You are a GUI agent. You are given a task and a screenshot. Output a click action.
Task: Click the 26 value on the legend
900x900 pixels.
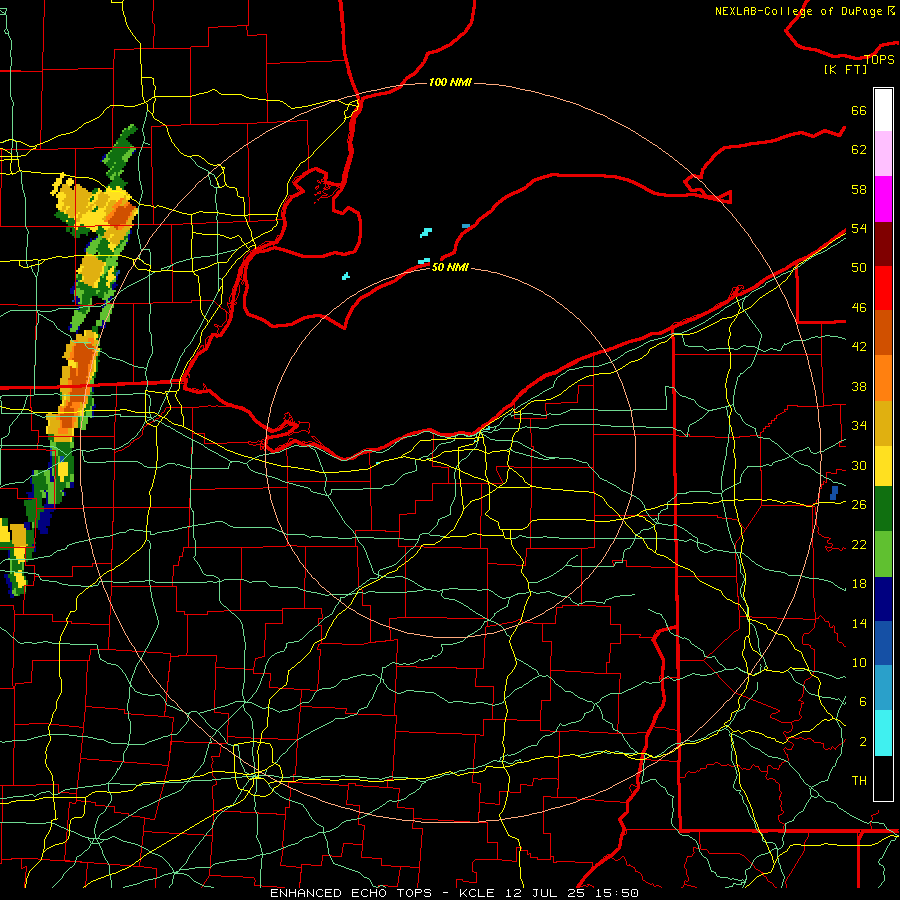859,505
